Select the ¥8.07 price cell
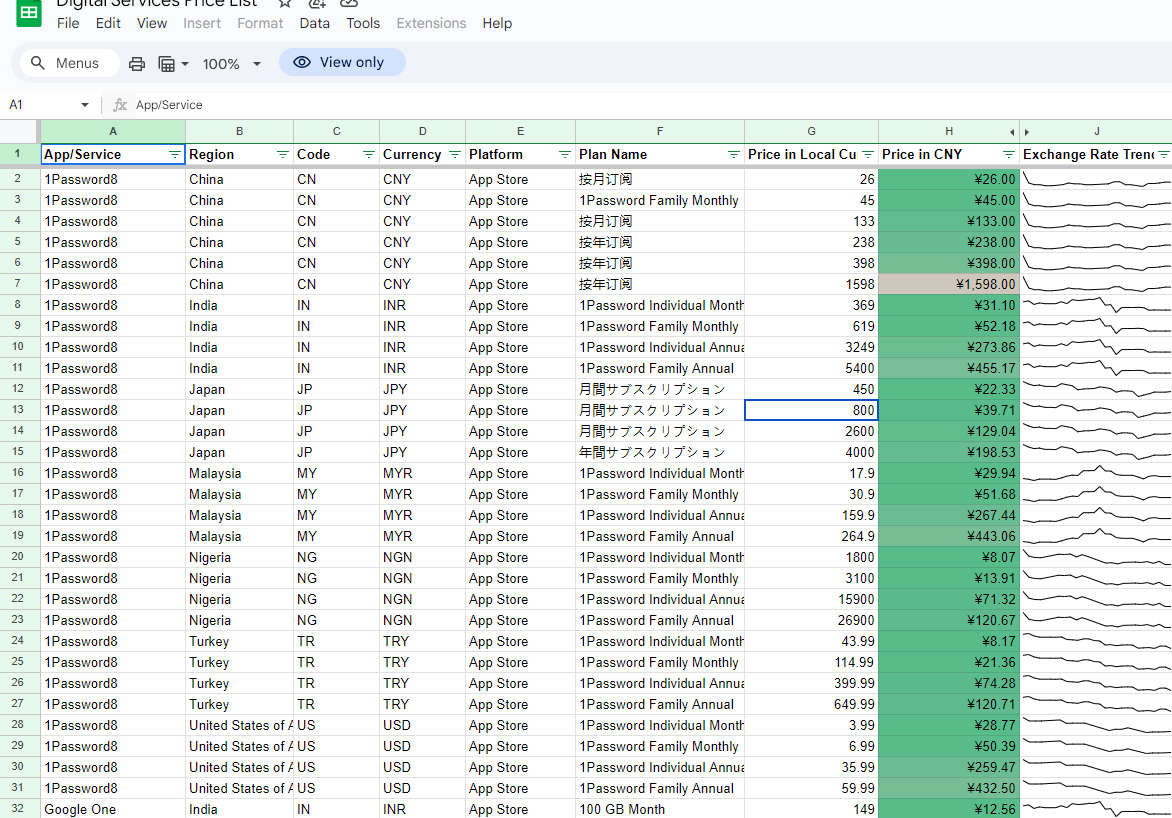Image resolution: width=1172 pixels, height=818 pixels. 949,557
